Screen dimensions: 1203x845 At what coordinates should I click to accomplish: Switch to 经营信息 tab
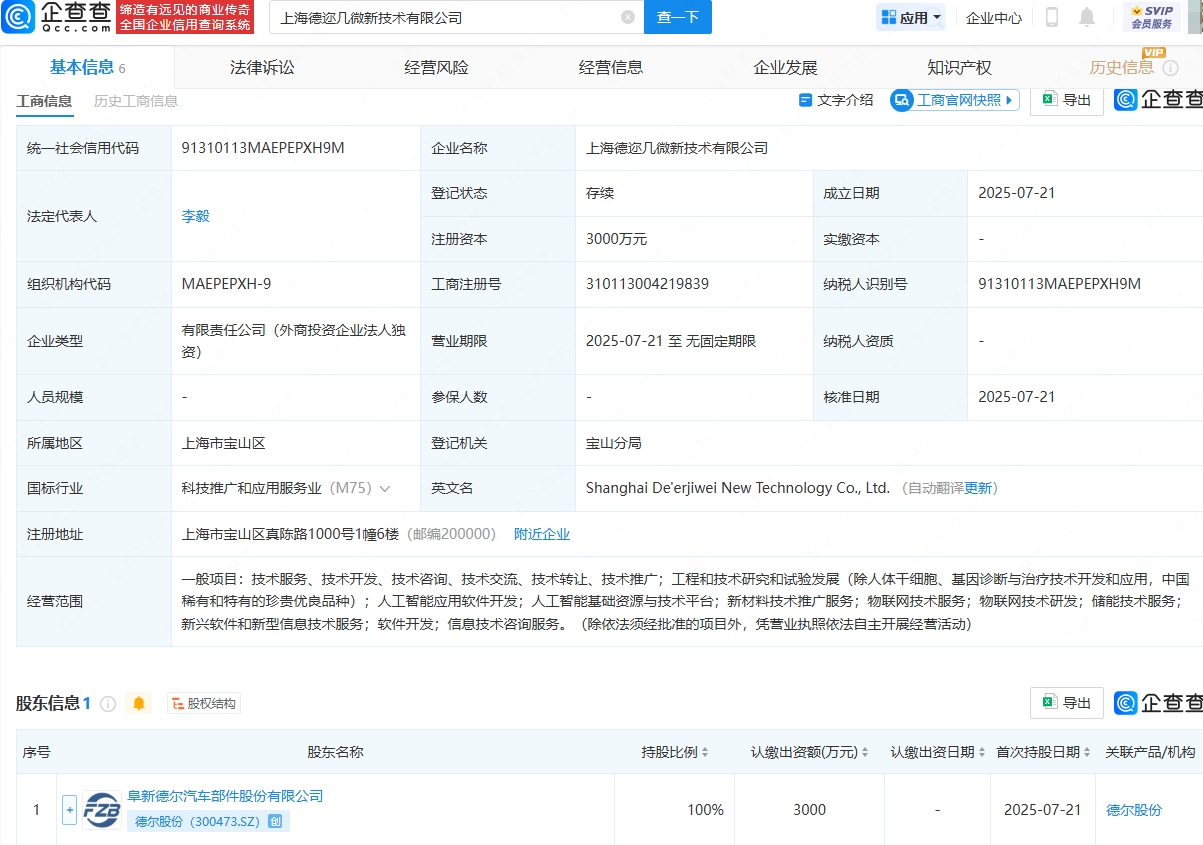pos(611,67)
